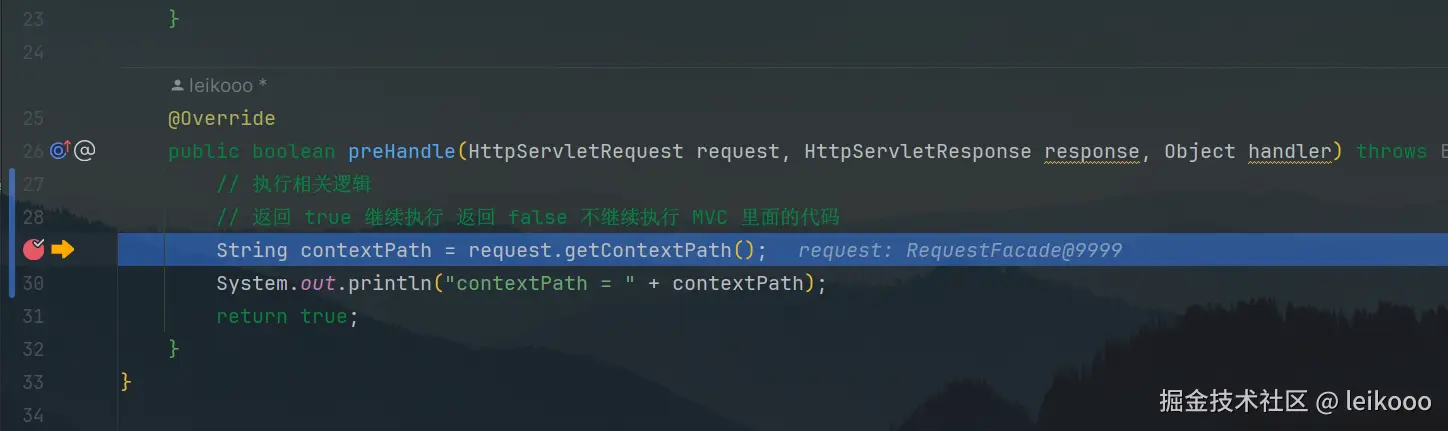Click line number 33 in the gutter

pos(33,382)
